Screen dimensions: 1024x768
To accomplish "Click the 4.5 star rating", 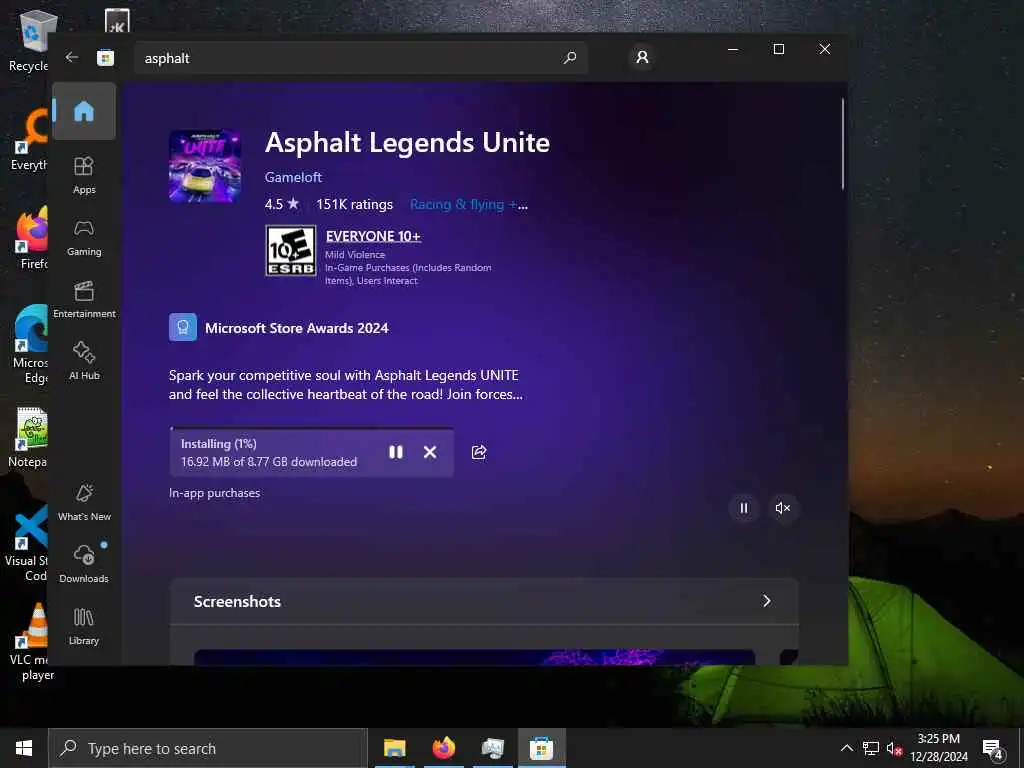I will click(281, 204).
